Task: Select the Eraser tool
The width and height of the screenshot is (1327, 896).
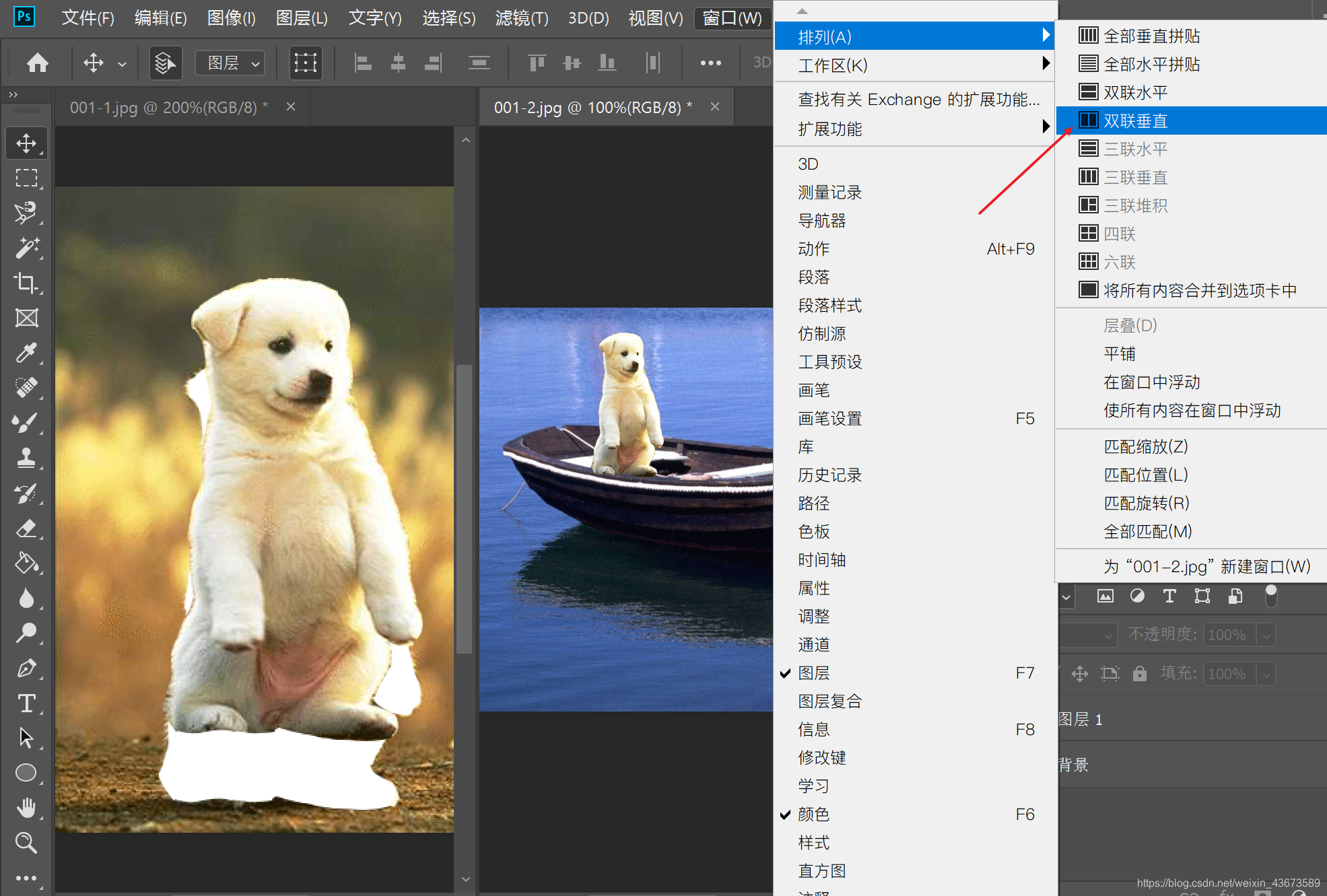Action: coord(26,528)
